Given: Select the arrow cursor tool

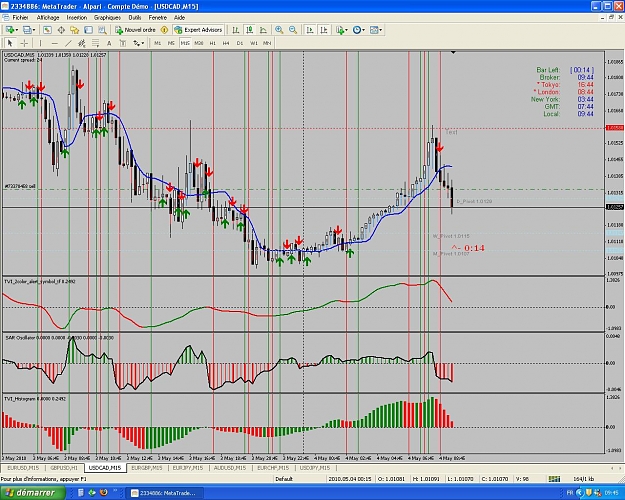Looking at the screenshot, I should tap(10, 43).
